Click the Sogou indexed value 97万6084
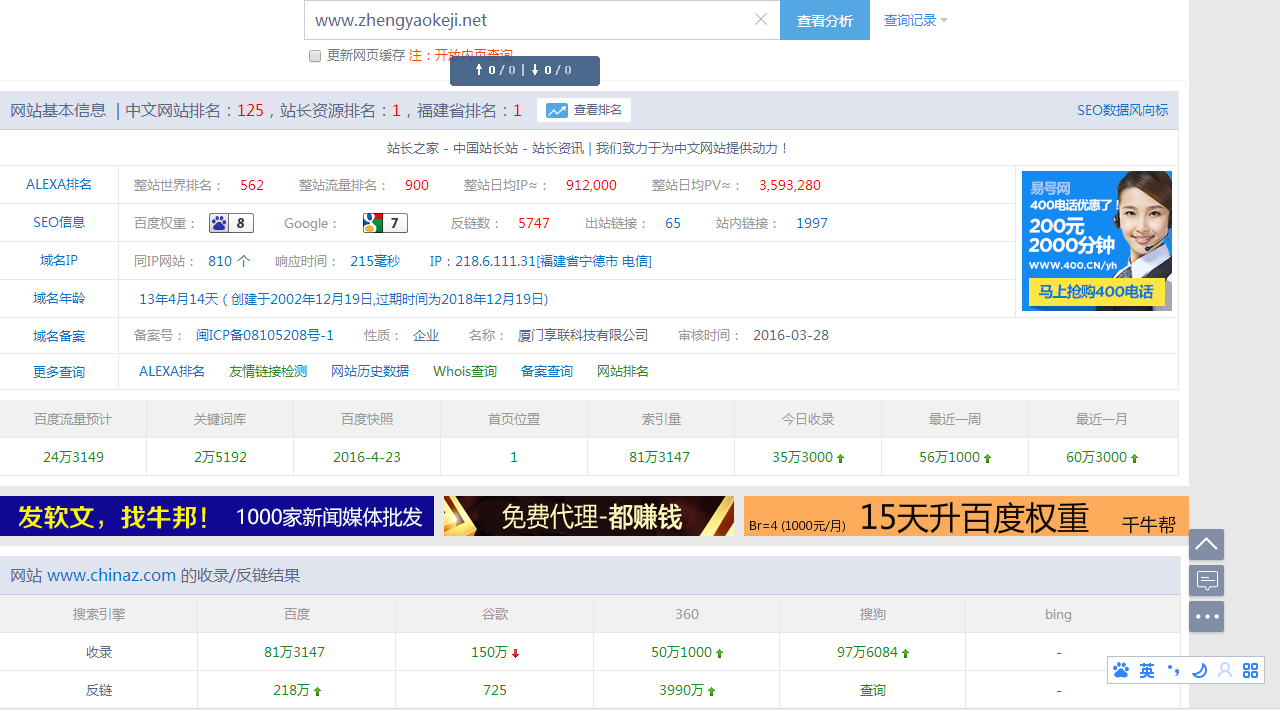Image resolution: width=1280 pixels, height=711 pixels. (867, 652)
